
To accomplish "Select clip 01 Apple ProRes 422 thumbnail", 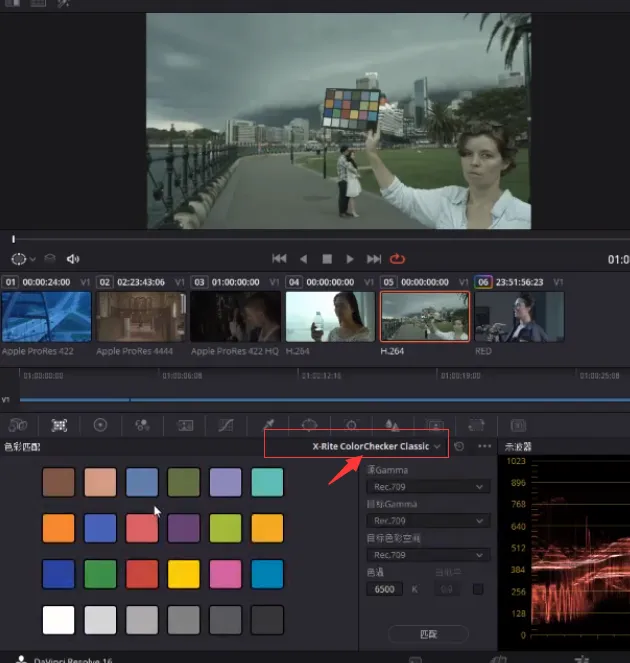I will 47,316.
